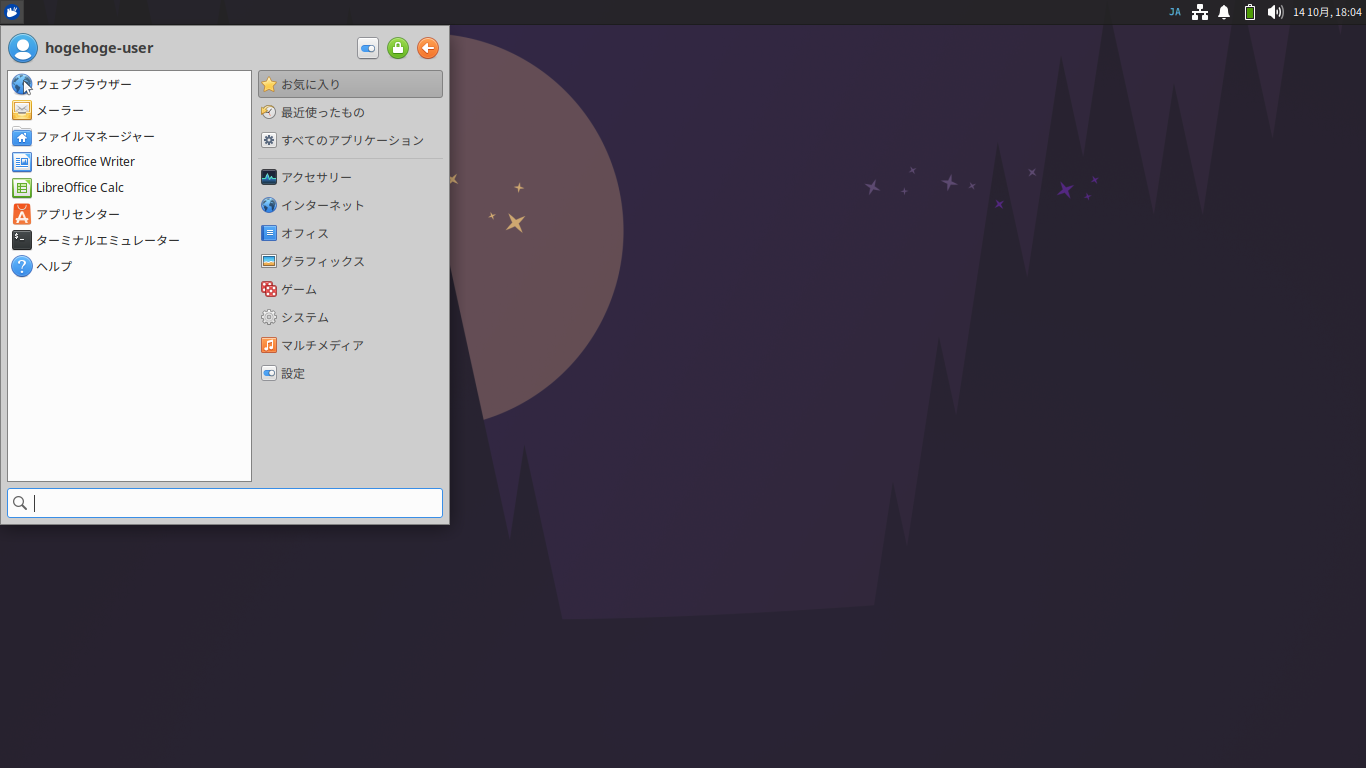Open LibreOffice Calc
Image resolution: width=1366 pixels, height=768 pixels.
tap(82, 187)
